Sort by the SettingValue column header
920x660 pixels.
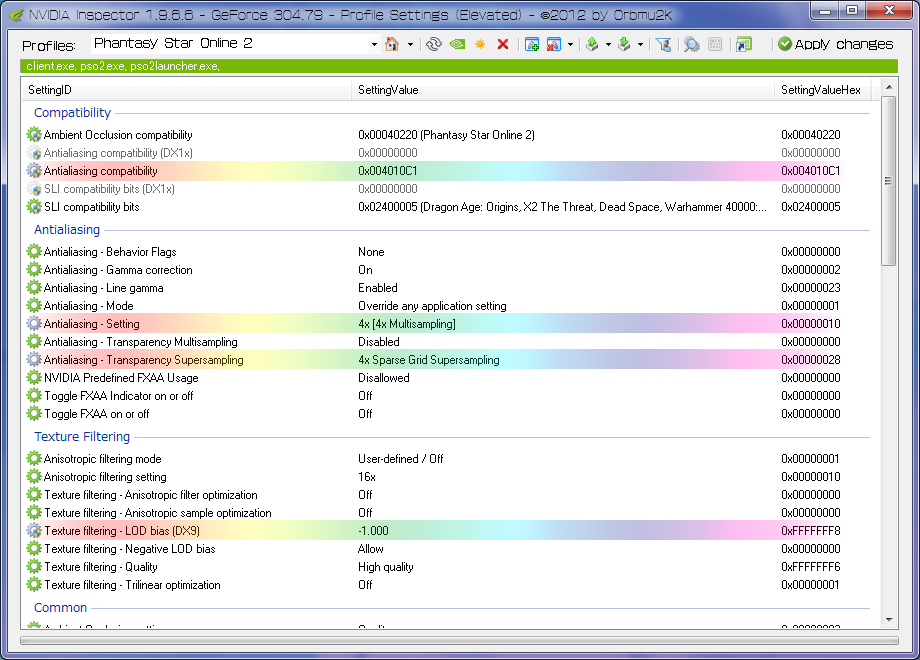click(563, 90)
